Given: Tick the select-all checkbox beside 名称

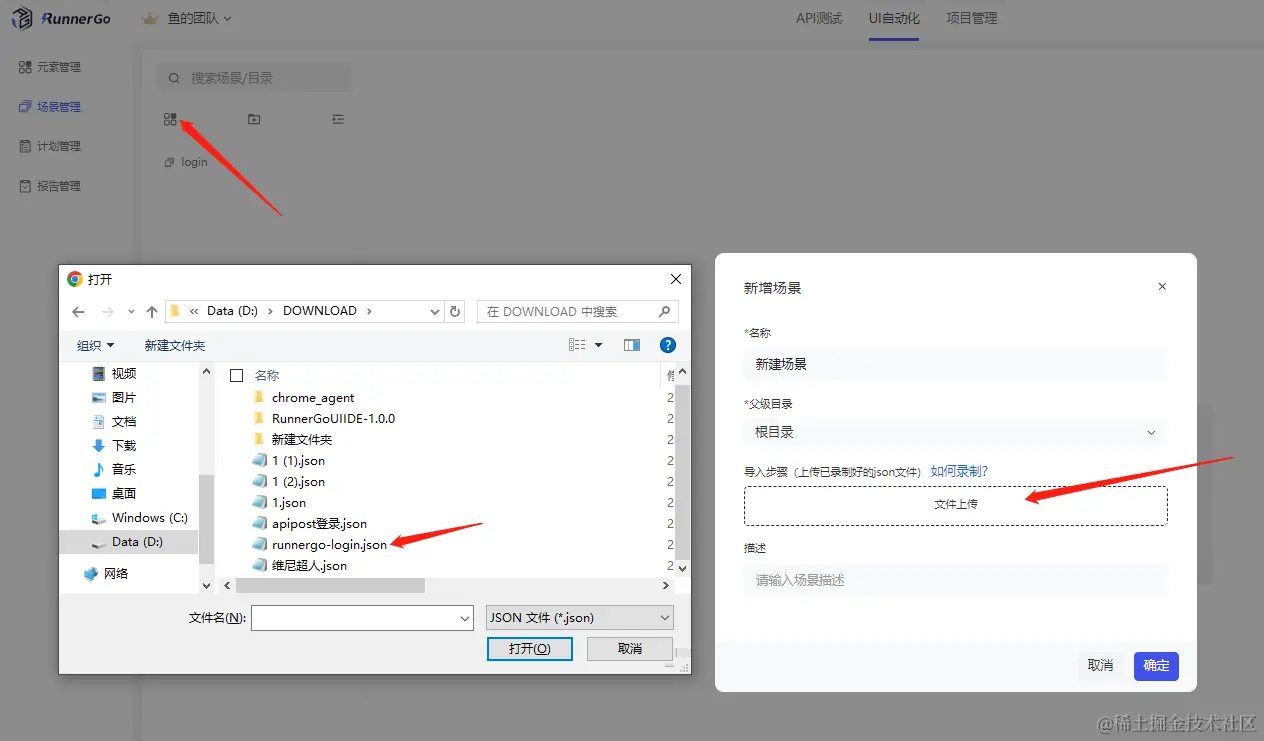Looking at the screenshot, I should click(237, 375).
